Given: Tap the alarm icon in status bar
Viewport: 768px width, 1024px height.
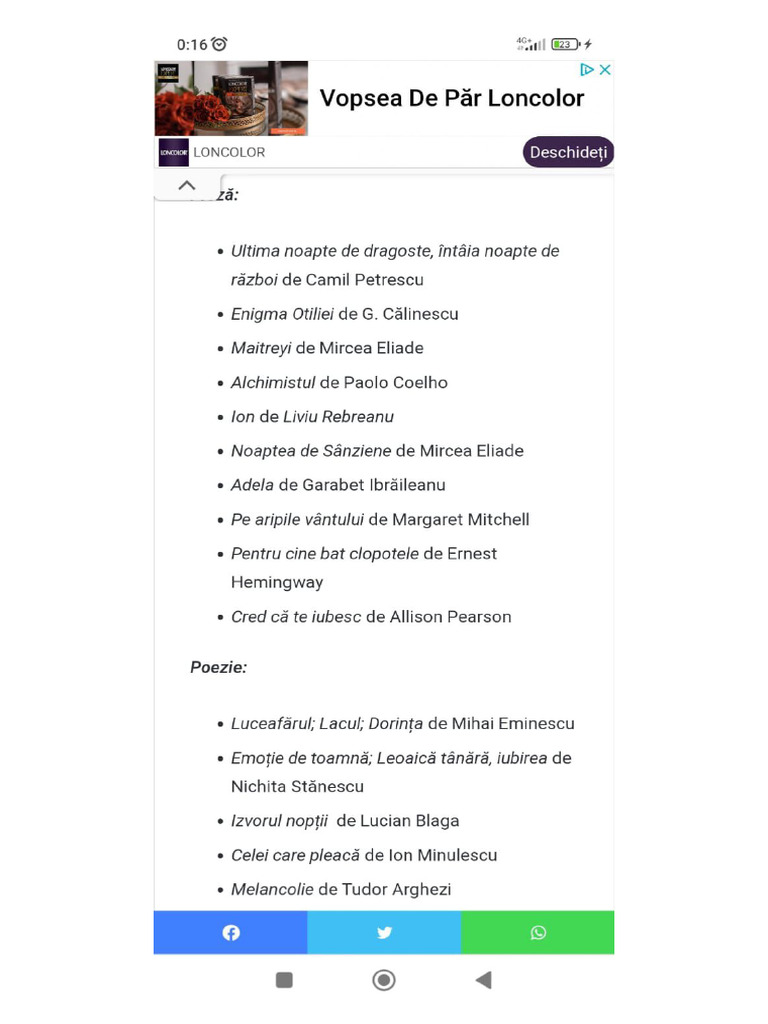Looking at the screenshot, I should [x=219, y=44].
